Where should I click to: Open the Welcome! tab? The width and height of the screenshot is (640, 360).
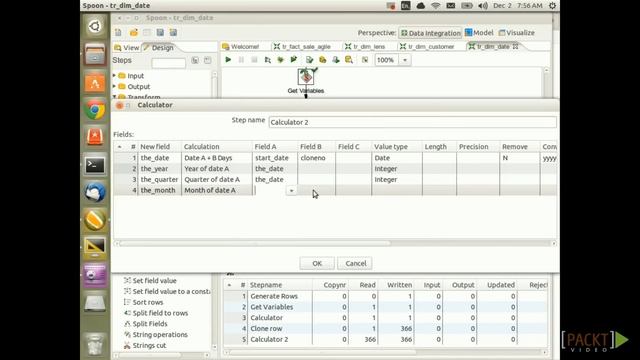pyautogui.click(x=241, y=47)
